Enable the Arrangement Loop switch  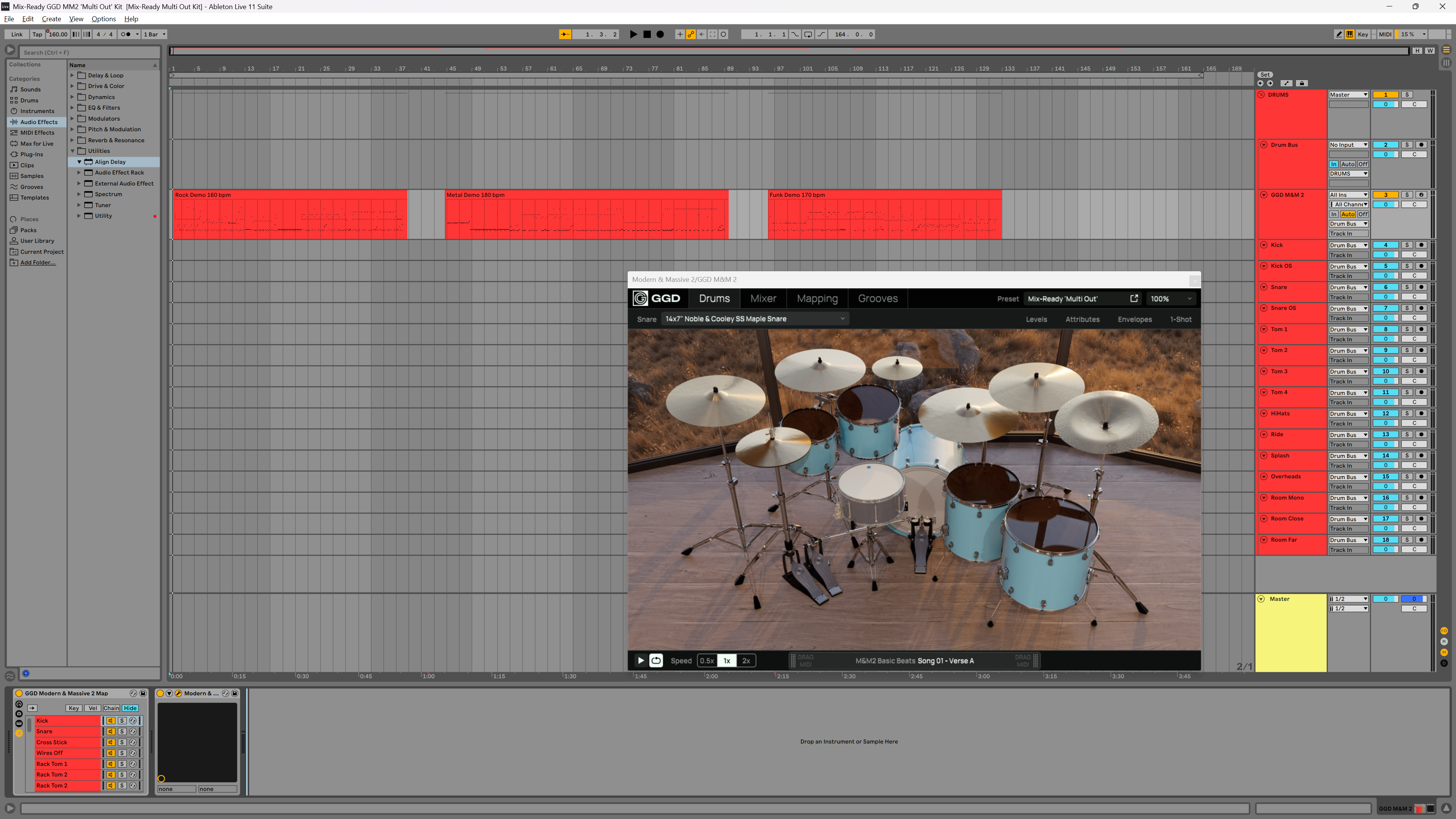808,35
